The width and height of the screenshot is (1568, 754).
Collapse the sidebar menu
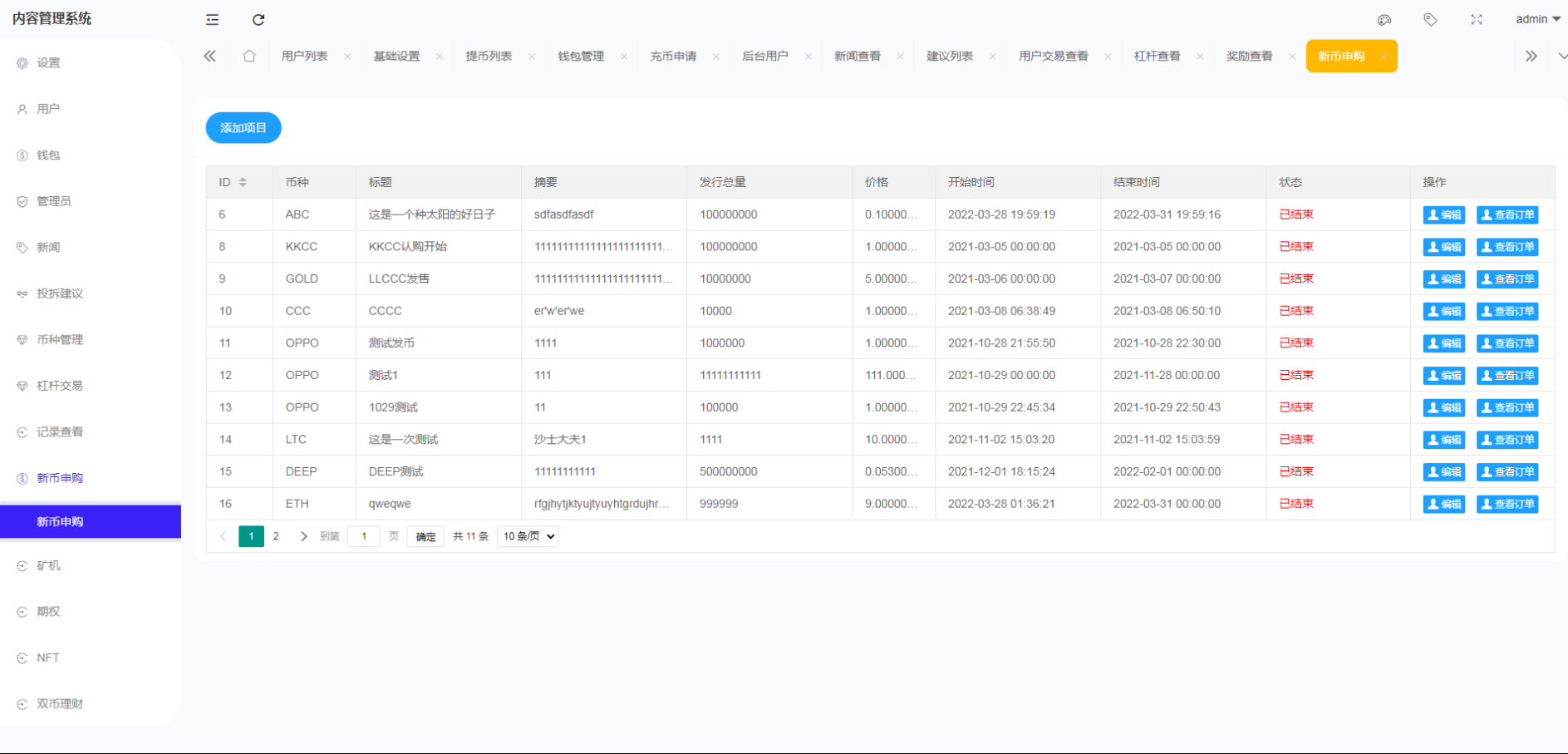coord(212,19)
